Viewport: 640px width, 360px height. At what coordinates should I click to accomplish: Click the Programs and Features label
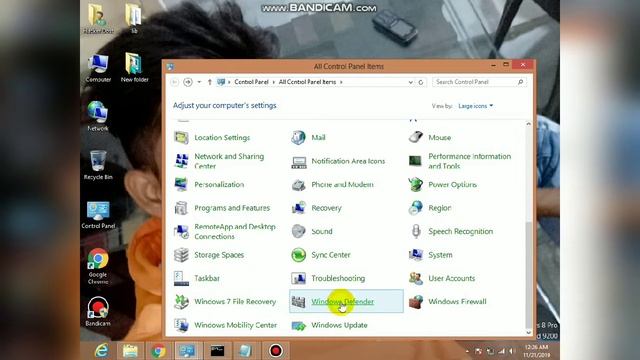(232, 208)
